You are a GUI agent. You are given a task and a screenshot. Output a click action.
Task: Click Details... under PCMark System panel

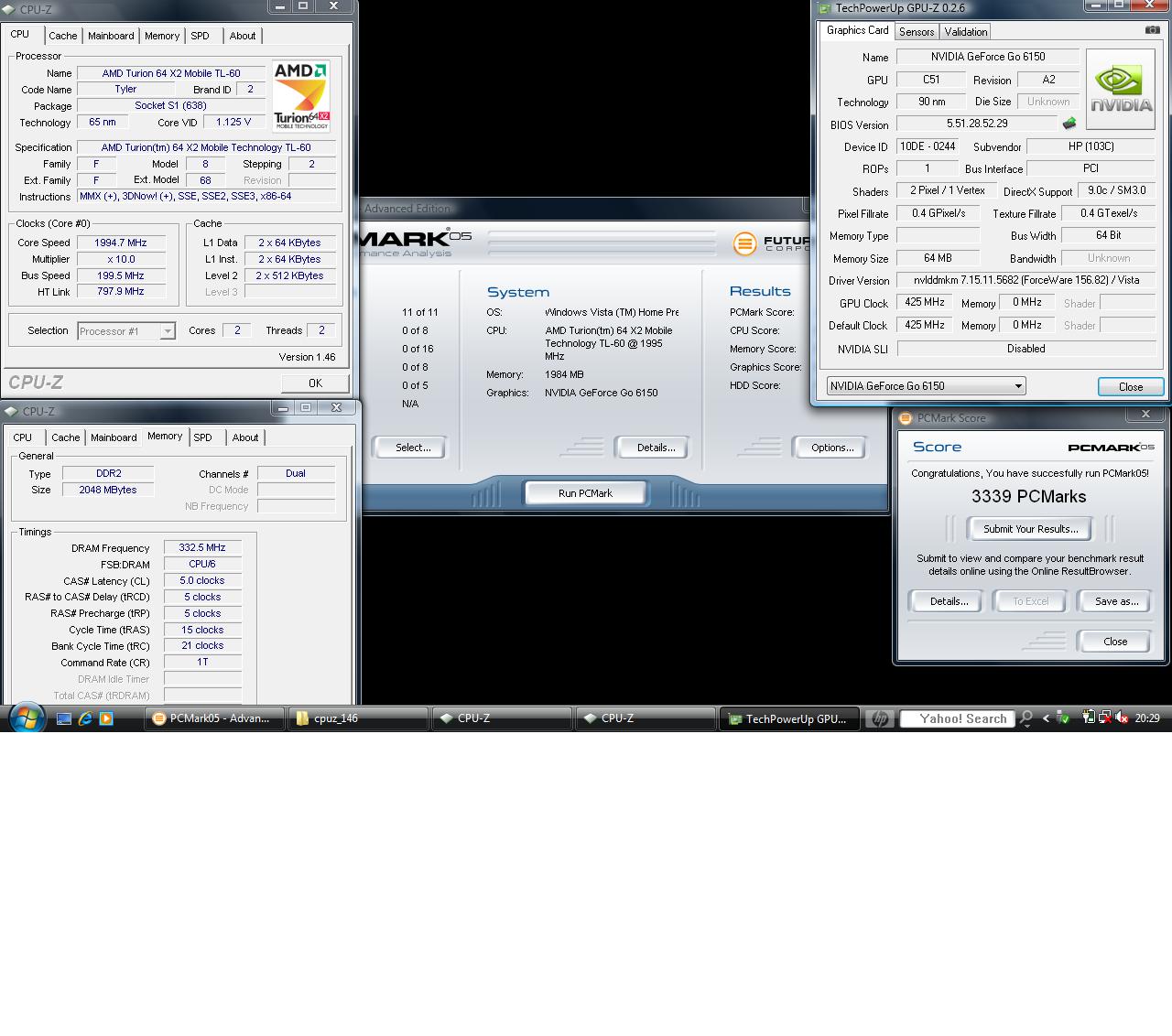(x=656, y=448)
